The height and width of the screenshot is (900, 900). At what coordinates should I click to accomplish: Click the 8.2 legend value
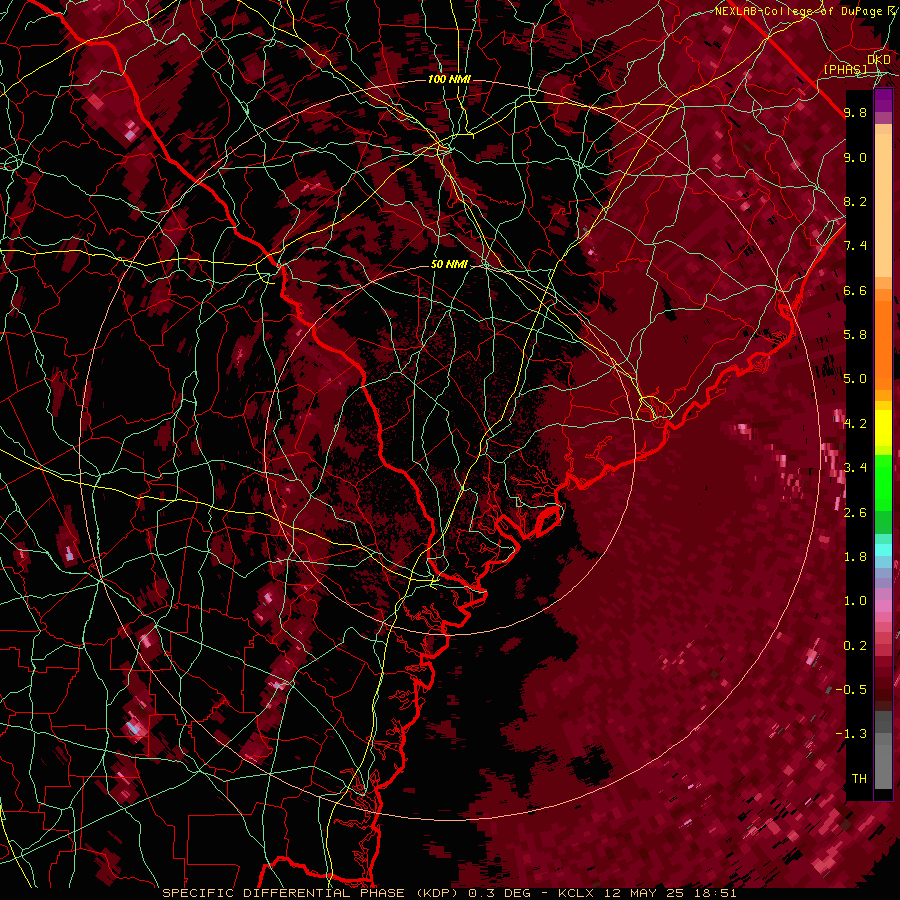pos(855,201)
